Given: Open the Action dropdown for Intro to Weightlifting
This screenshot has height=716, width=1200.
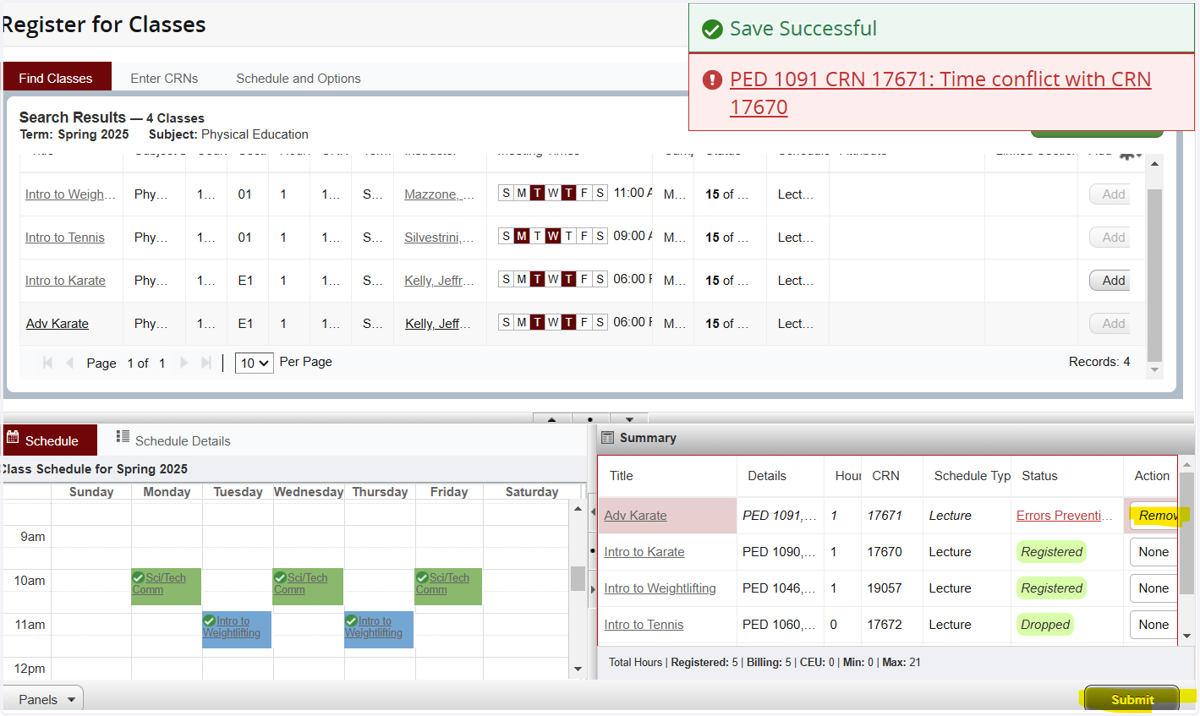Looking at the screenshot, I should (x=1154, y=588).
